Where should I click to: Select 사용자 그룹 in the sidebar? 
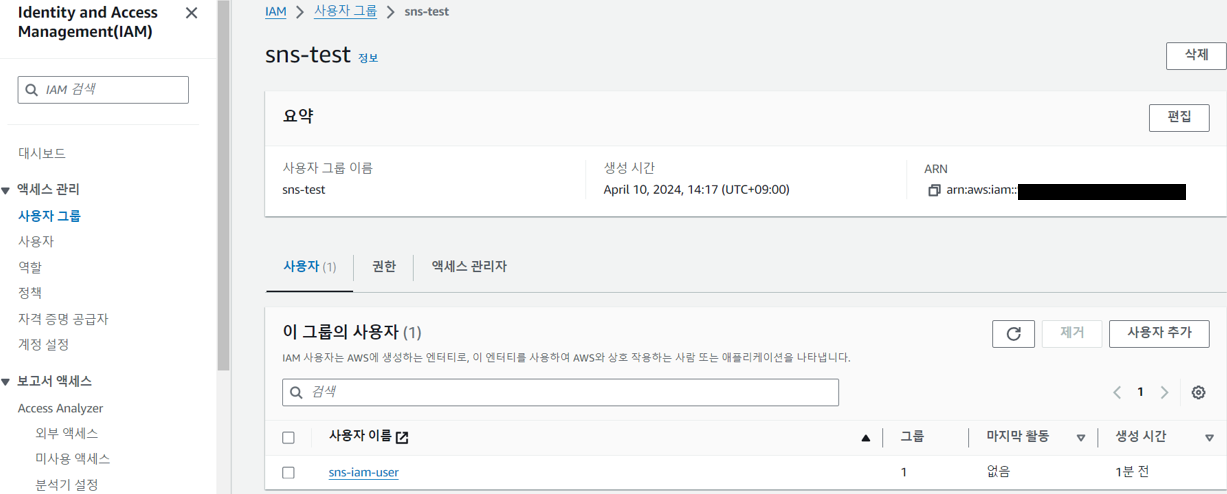[x=50, y=215]
